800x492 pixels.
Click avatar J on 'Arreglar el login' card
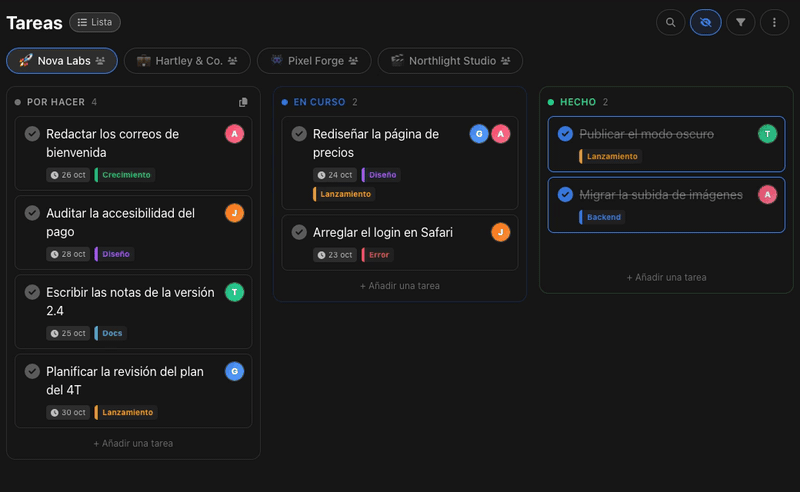point(501,232)
